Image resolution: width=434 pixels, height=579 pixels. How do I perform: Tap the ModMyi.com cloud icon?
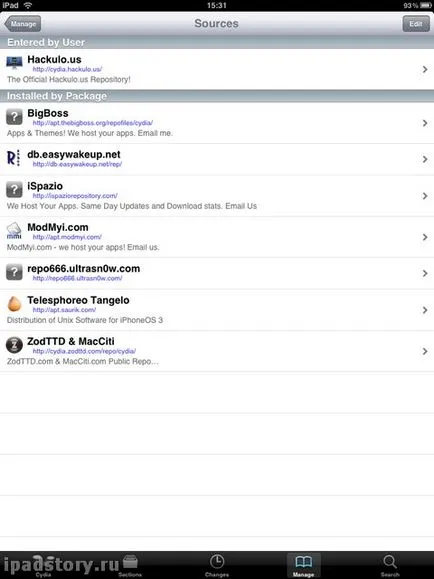[14, 230]
